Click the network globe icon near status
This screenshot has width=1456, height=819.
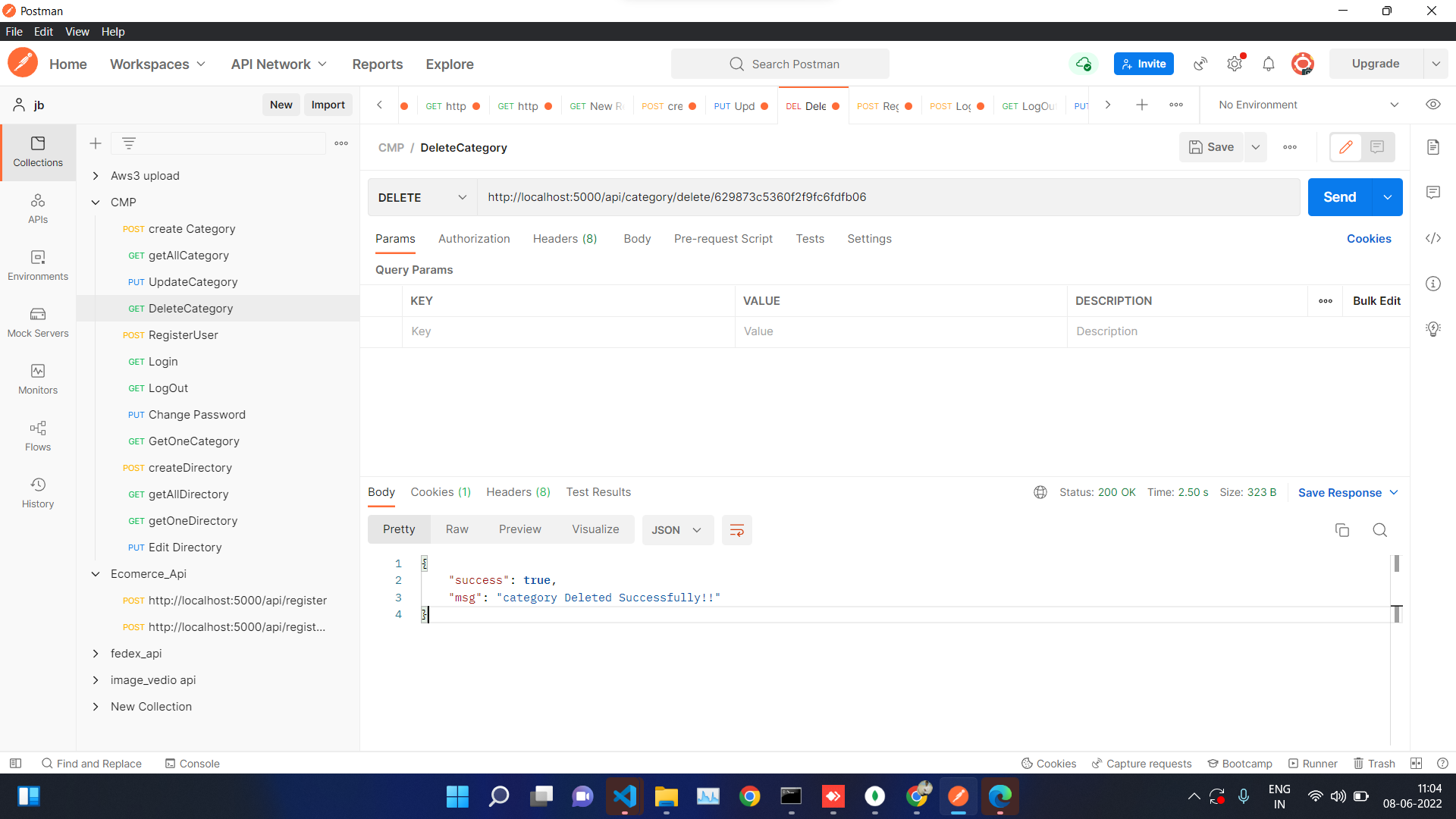tap(1040, 492)
